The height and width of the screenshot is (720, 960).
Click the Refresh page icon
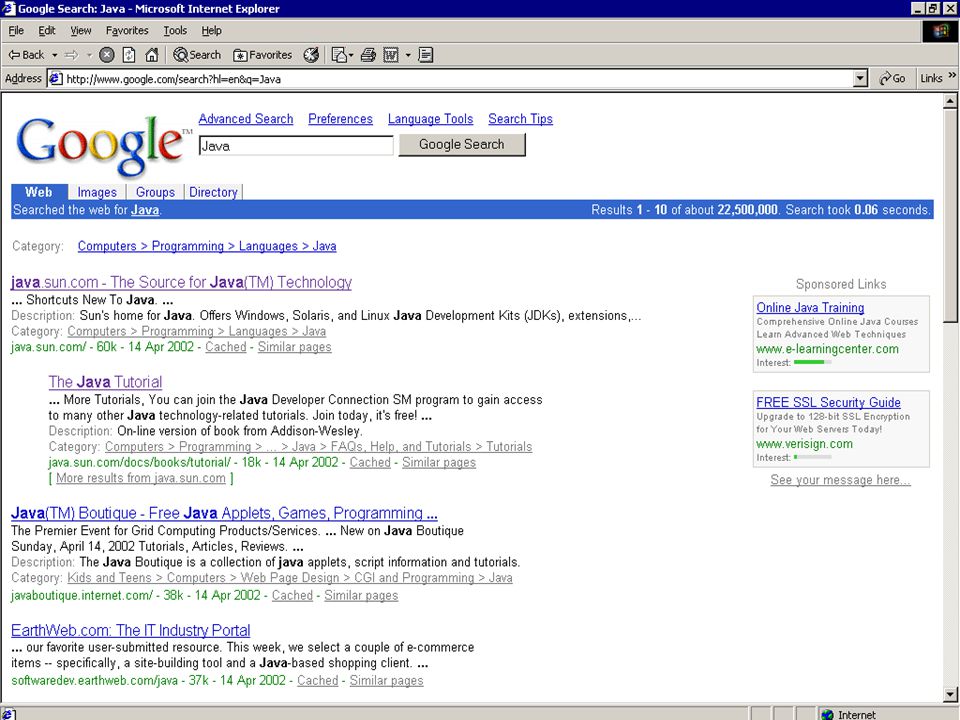[129, 55]
